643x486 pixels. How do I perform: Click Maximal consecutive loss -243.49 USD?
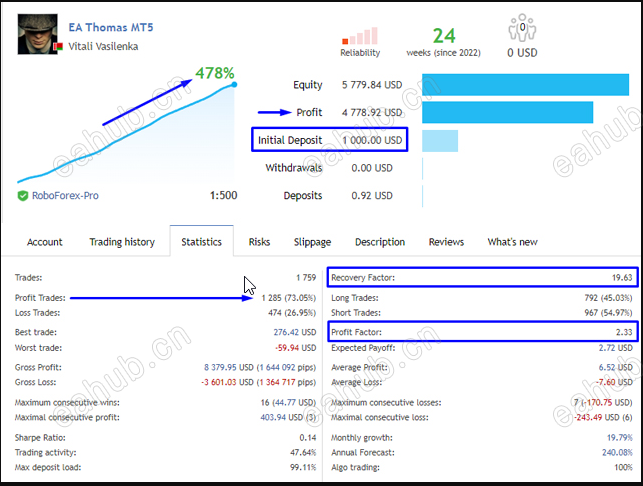click(x=603, y=418)
